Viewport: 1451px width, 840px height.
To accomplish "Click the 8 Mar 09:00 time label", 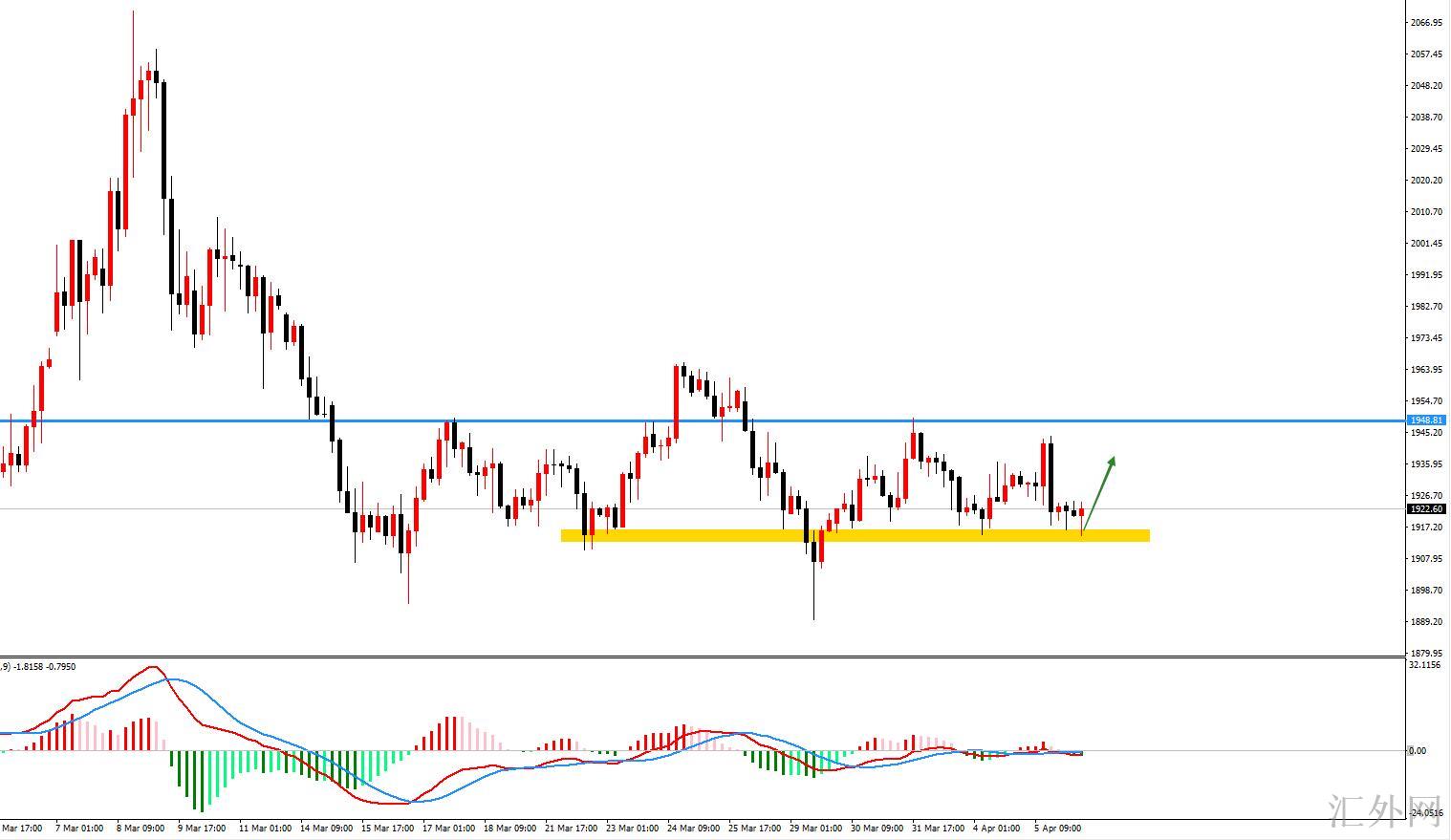I will coord(141,829).
